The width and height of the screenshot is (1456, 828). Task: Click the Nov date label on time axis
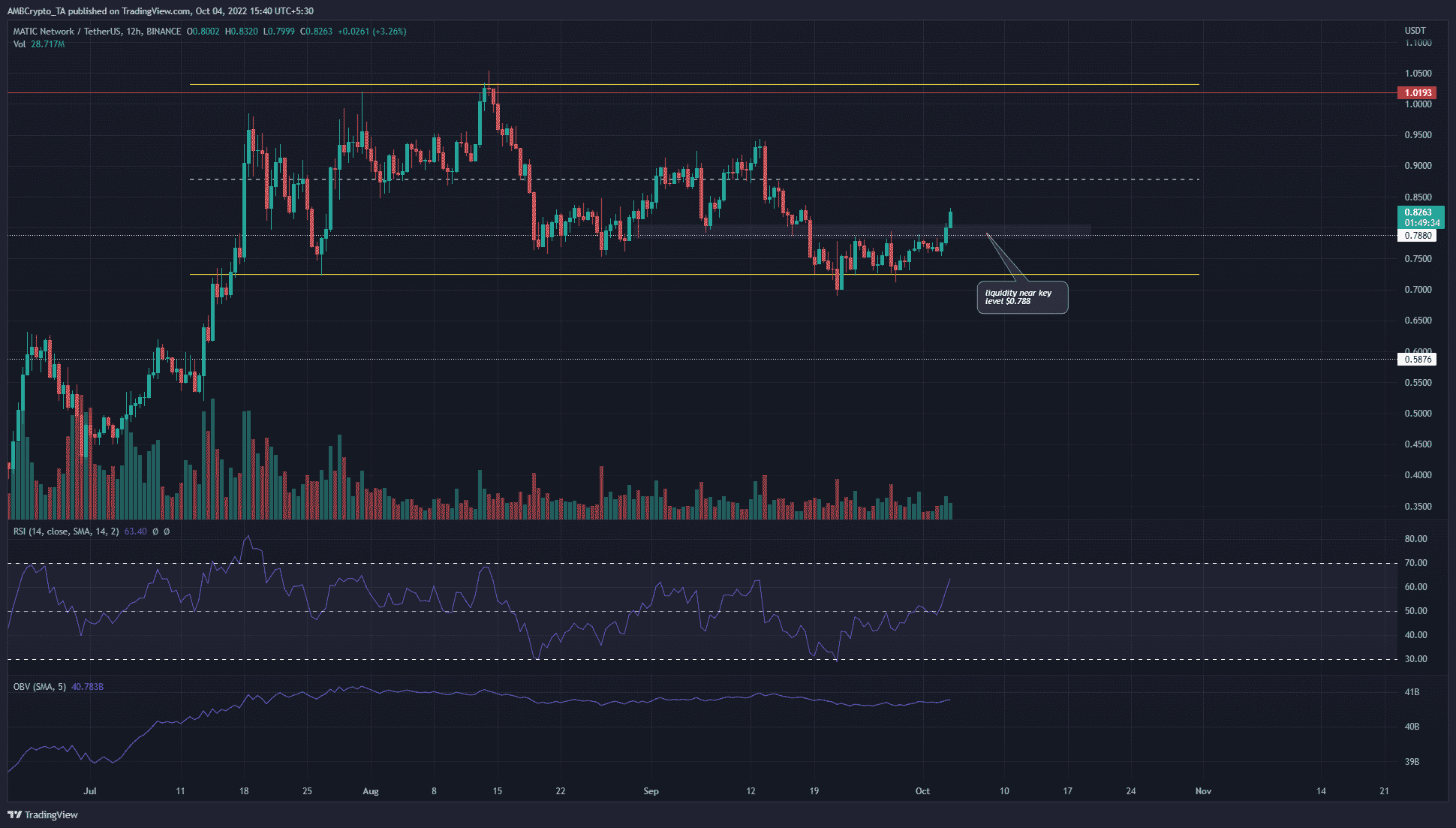1203,791
